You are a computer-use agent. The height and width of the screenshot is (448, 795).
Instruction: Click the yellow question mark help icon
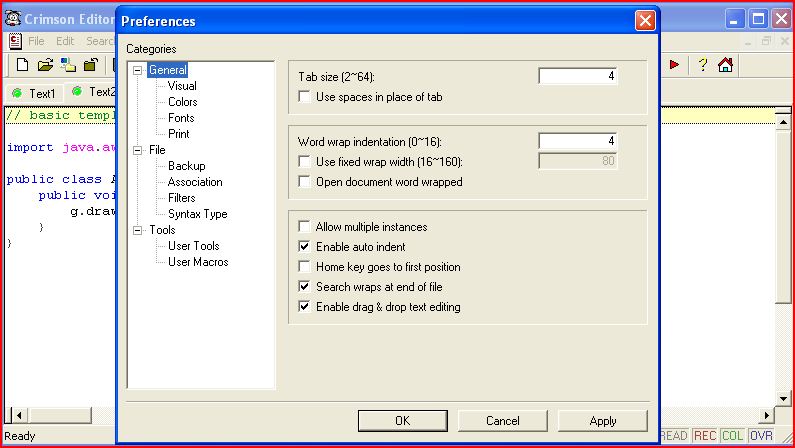point(703,64)
